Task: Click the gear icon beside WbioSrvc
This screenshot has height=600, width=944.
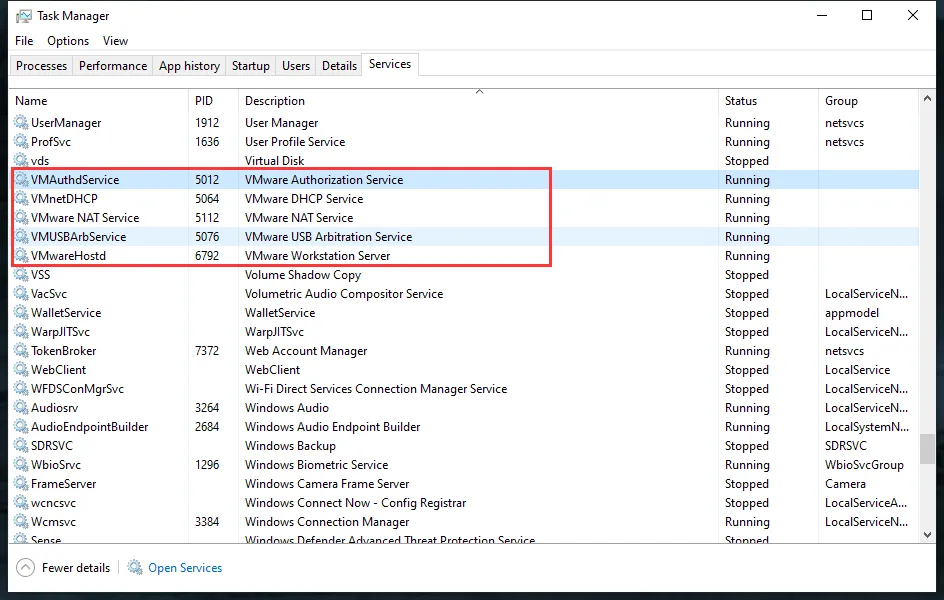Action: (21, 465)
